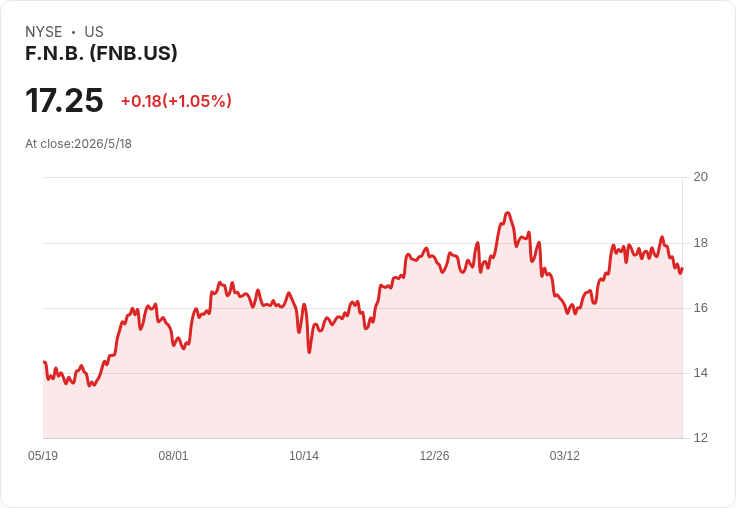Select the 10/14 date axis label
The width and height of the screenshot is (736, 508).
point(304,455)
